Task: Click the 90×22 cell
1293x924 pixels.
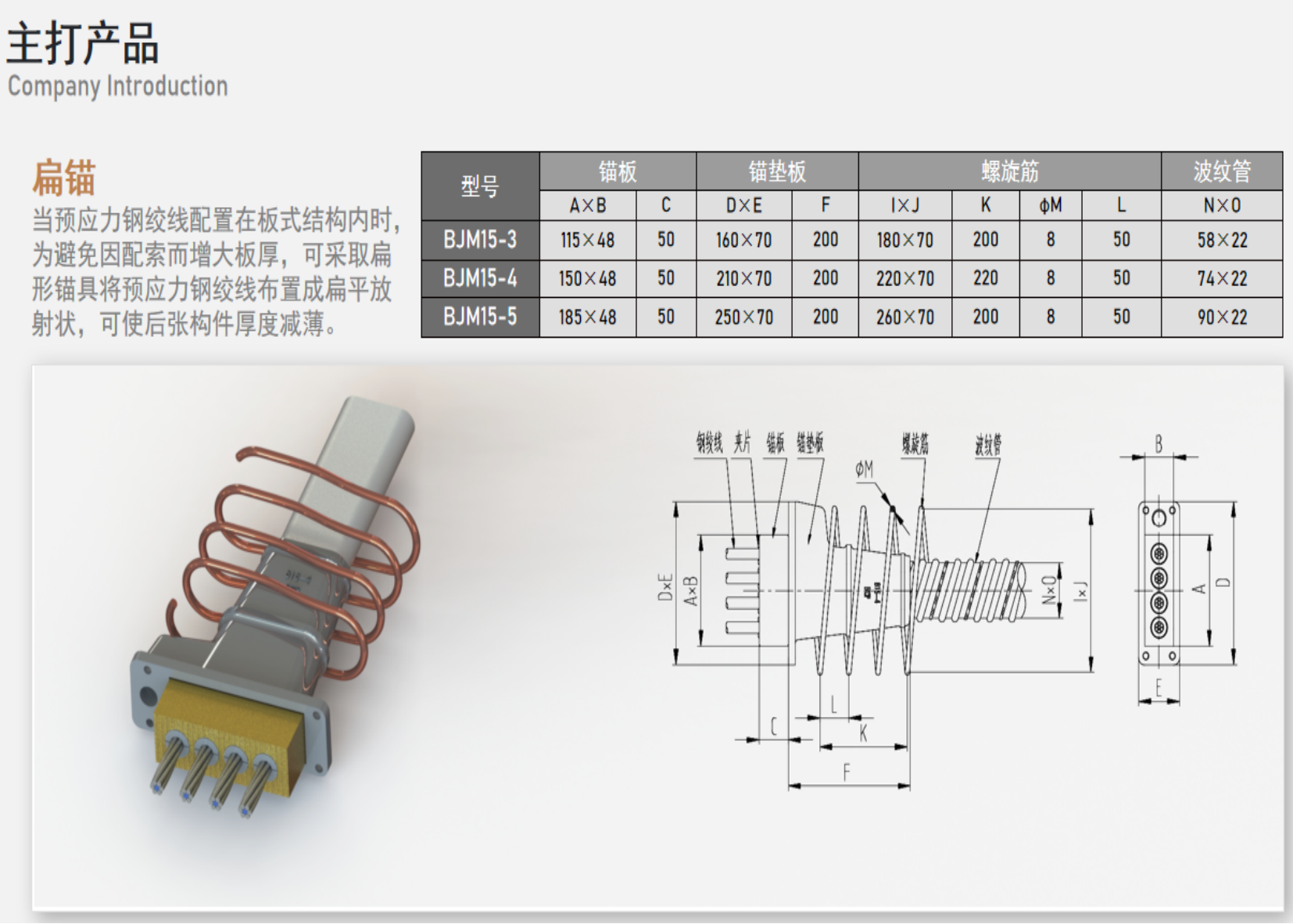Action: 1222,317
